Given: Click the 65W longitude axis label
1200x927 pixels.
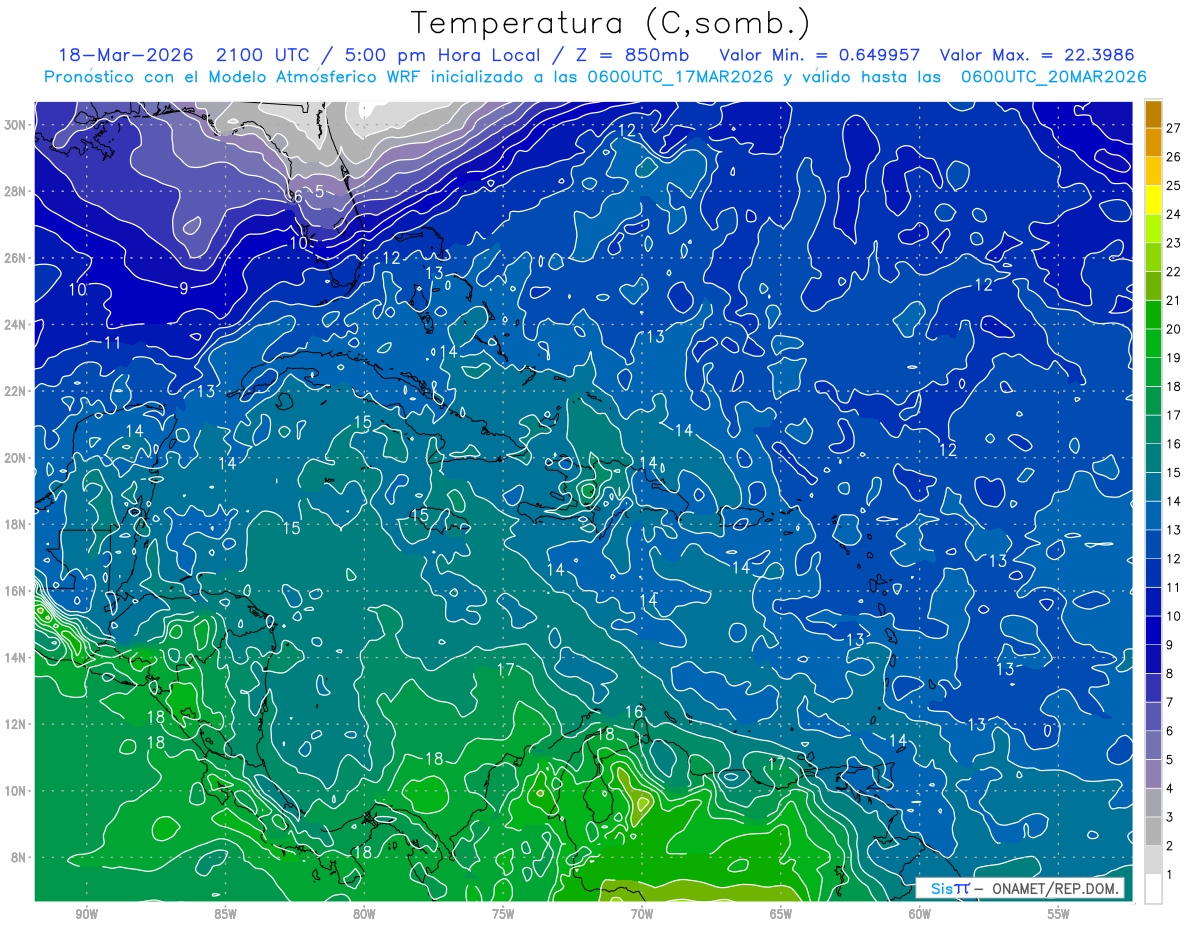Looking at the screenshot, I should (x=781, y=914).
